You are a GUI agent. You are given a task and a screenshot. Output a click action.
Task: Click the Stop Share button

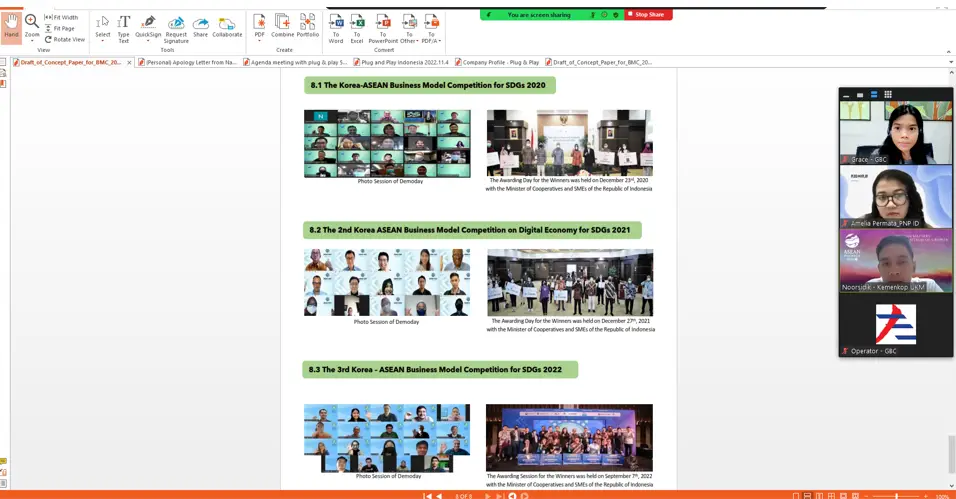point(648,15)
